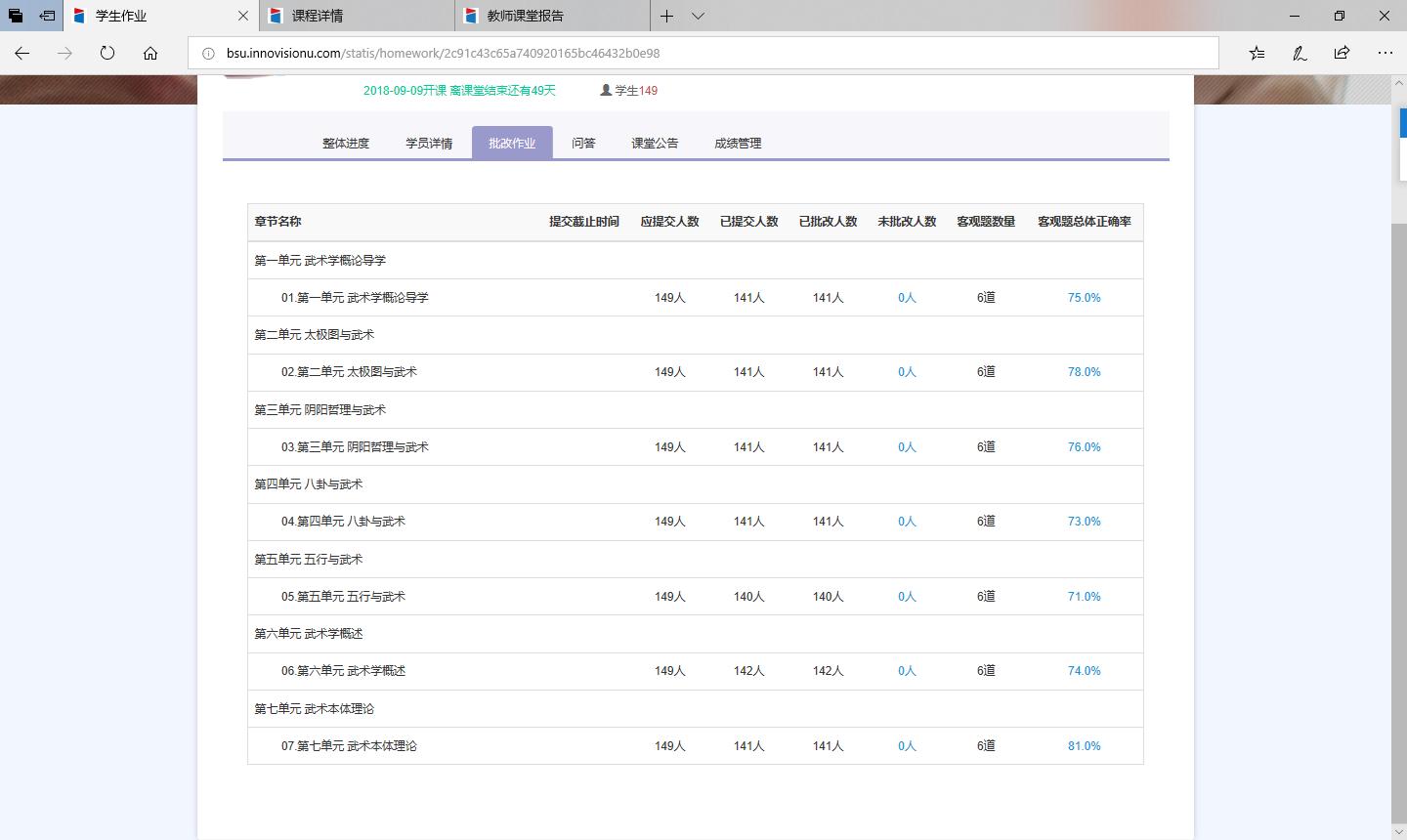
Task: Open the 整体进度 section tab
Action: pos(344,143)
